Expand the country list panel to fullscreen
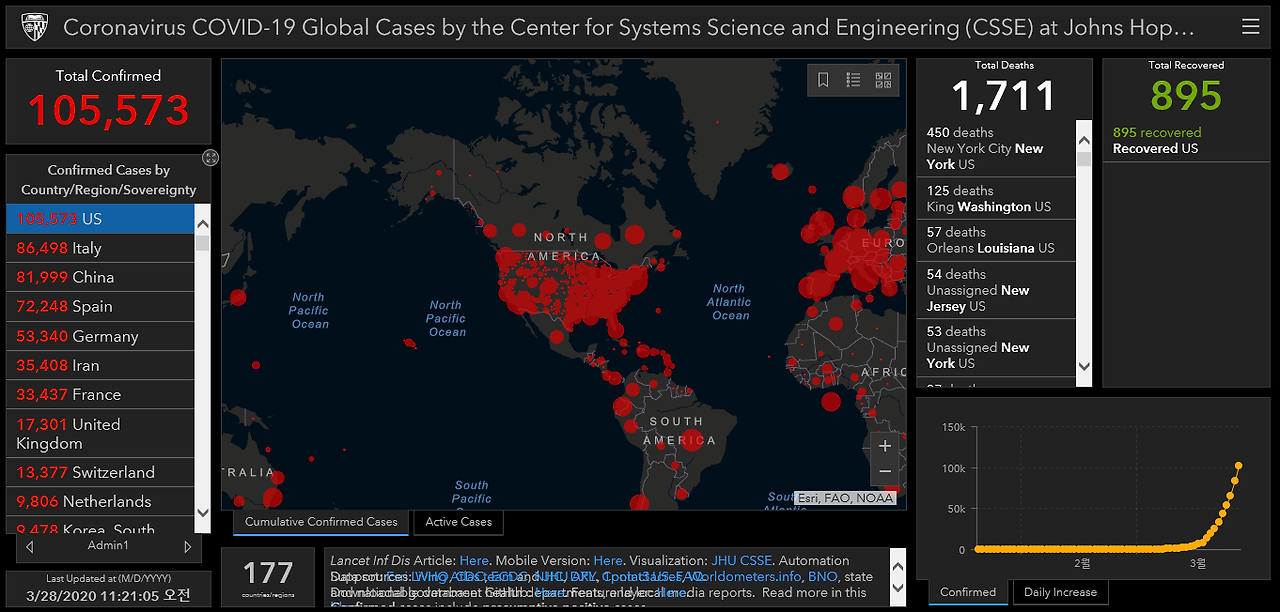The height and width of the screenshot is (612, 1280). pos(209,157)
